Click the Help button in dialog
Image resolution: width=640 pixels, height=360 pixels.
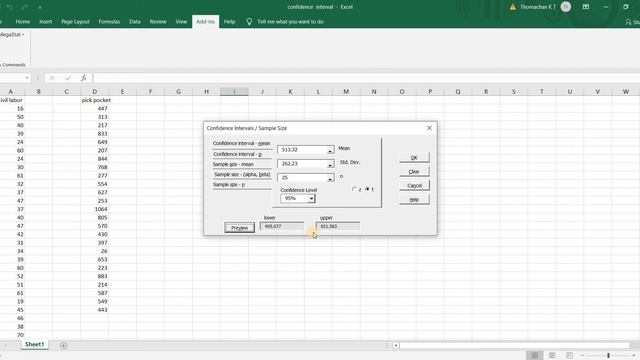point(414,199)
